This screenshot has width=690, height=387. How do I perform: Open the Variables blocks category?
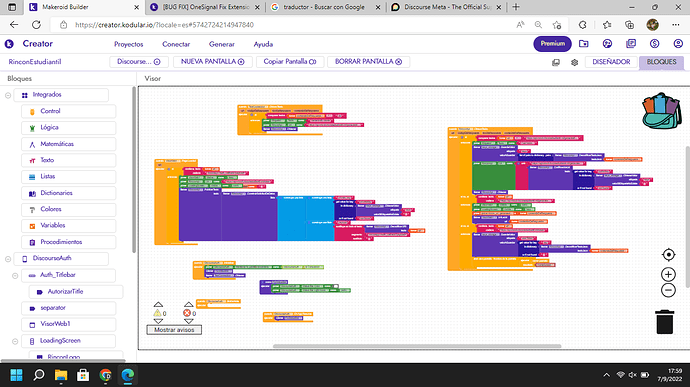(68, 225)
